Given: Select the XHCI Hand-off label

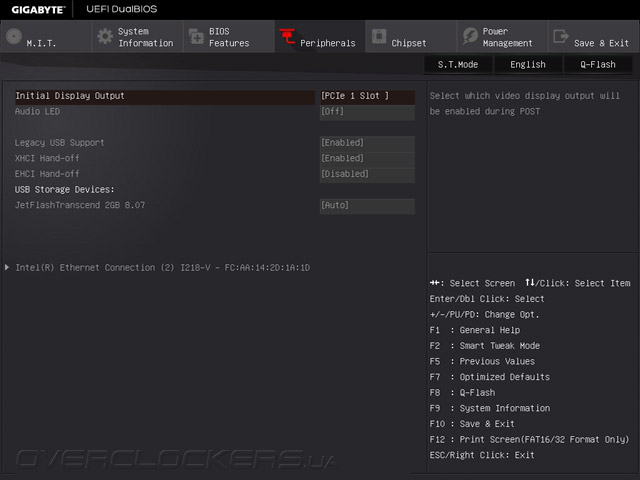Looking at the screenshot, I should coord(47,158).
